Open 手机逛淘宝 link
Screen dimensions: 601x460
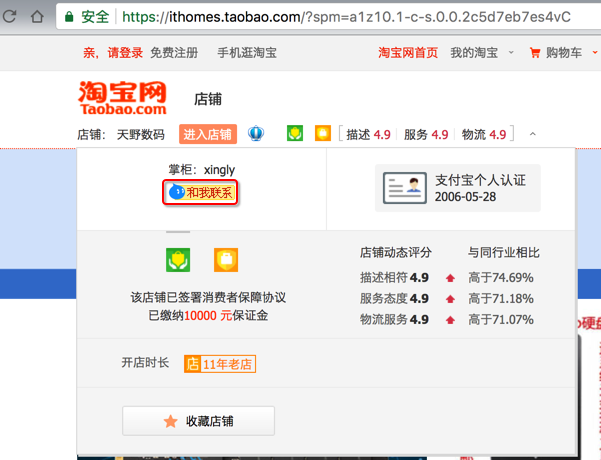[x=247, y=53]
